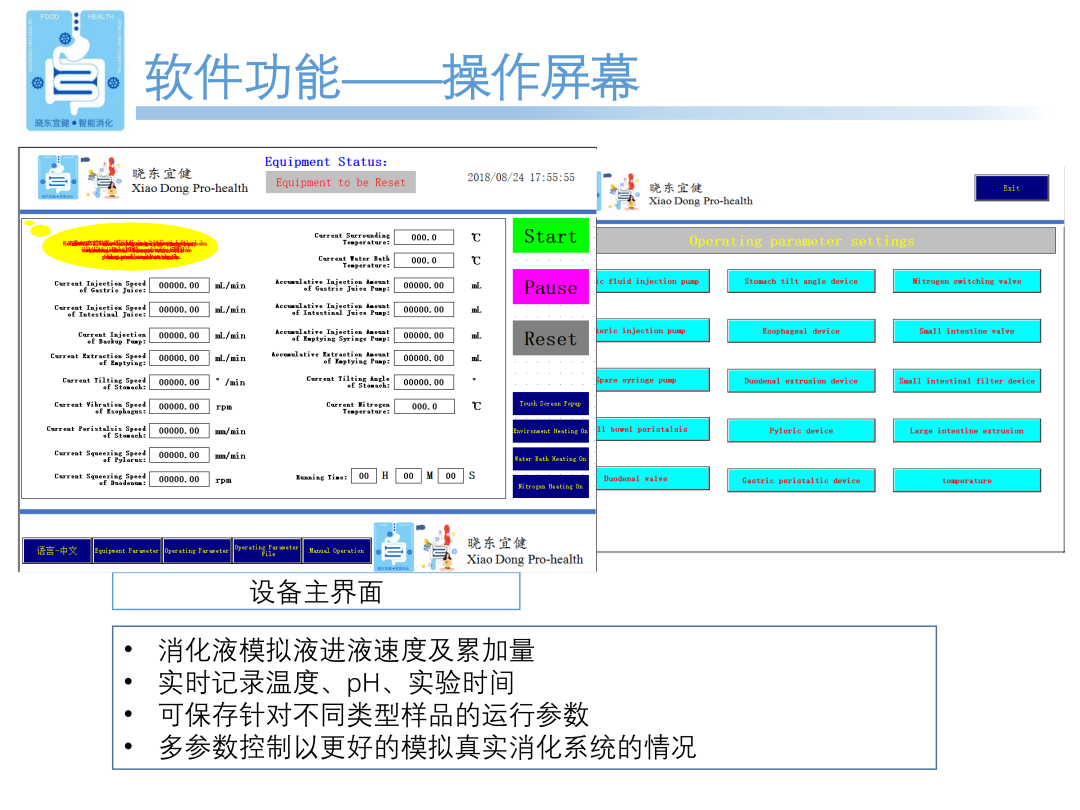1080x810 pixels.
Task: Click the Running Time minutes field
Action: (x=408, y=475)
